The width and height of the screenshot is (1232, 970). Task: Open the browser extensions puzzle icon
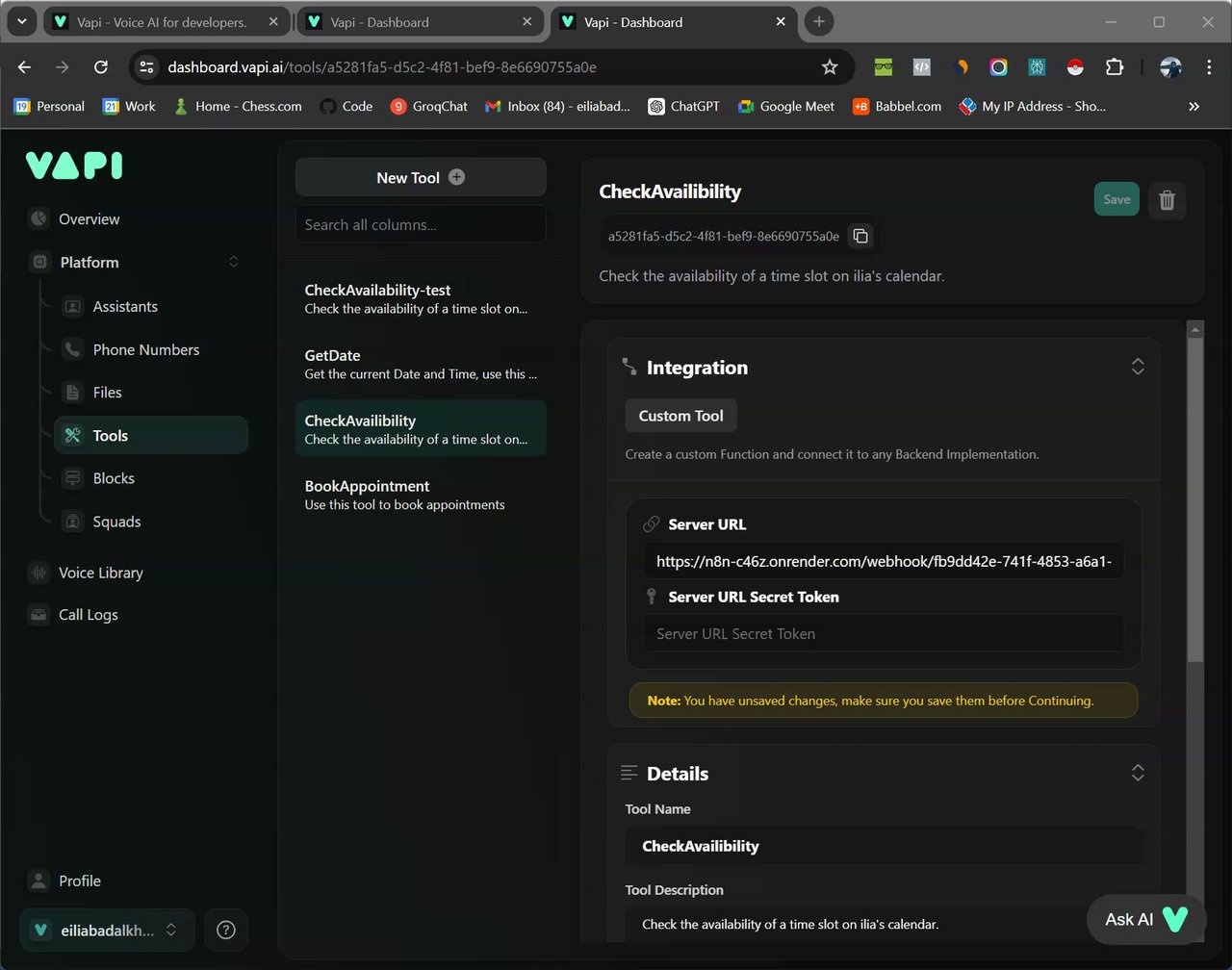[x=1114, y=66]
